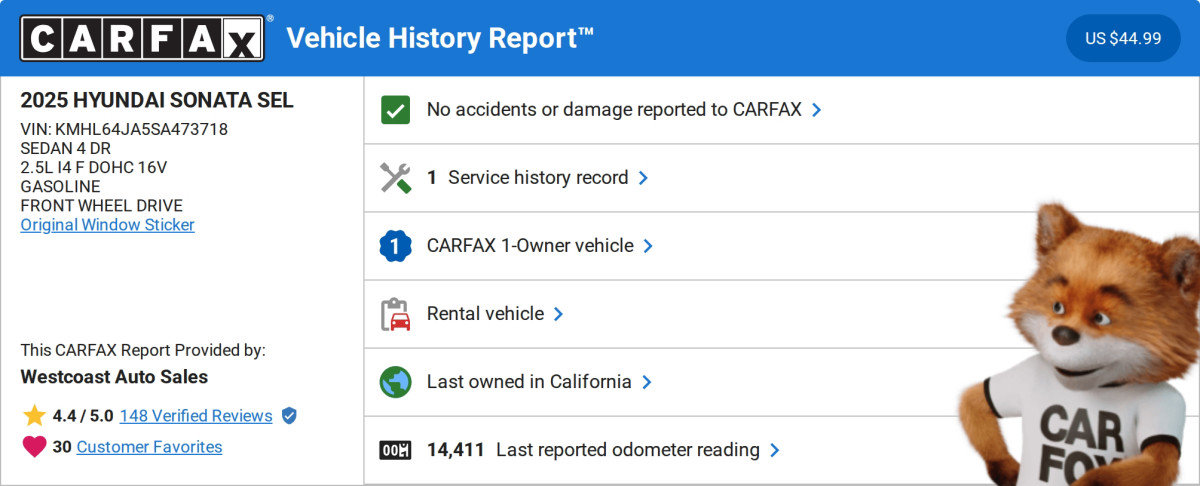The image size is (1200, 486).
Task: Click the verified shield badge icon
Action: point(289,416)
